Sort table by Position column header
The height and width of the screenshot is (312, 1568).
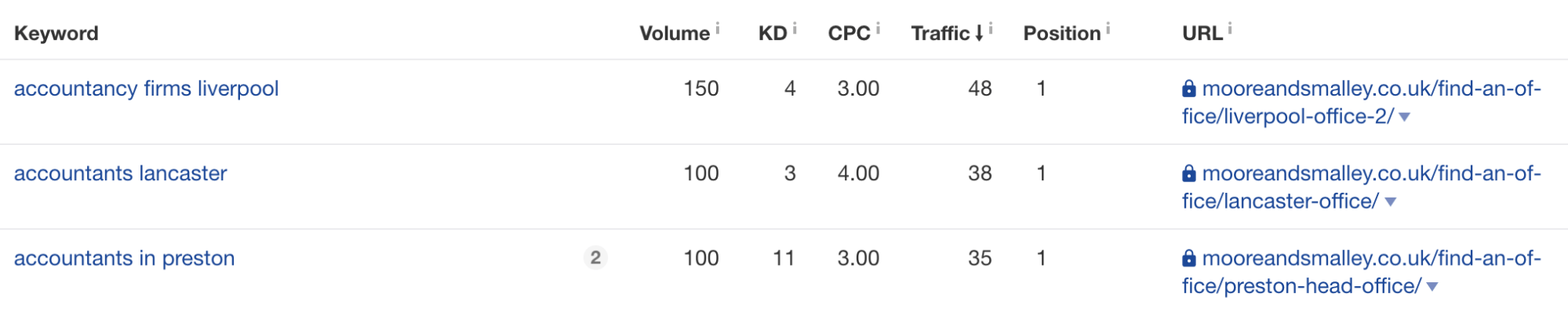coord(1062,33)
